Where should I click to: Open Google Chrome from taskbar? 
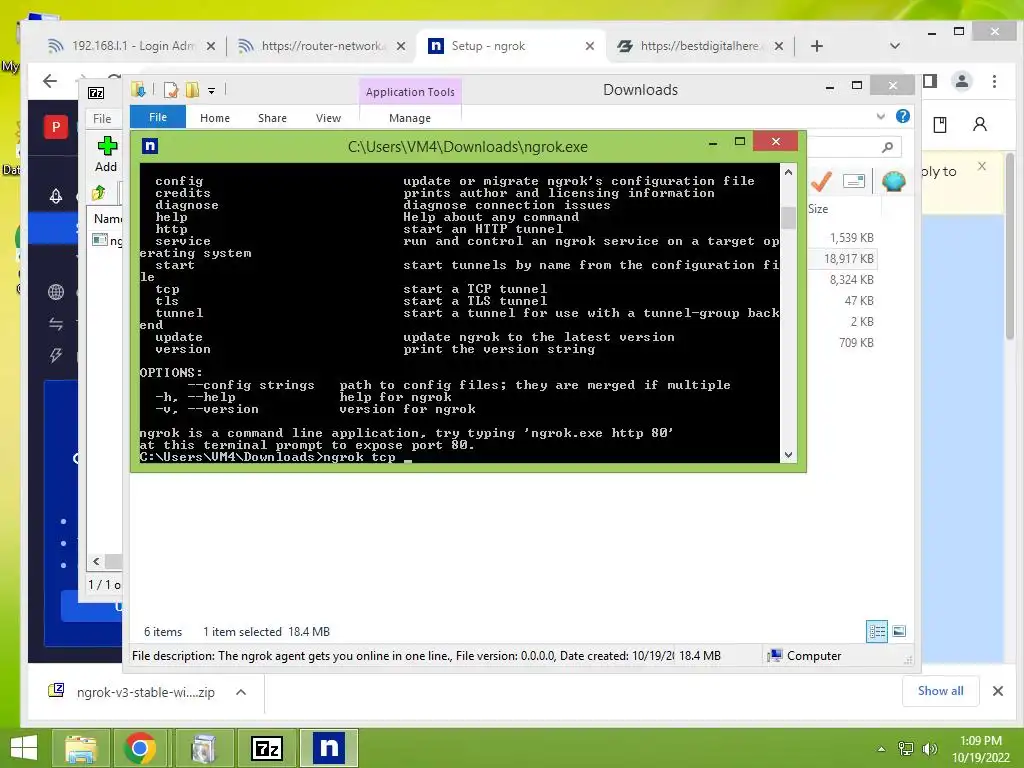tap(139, 748)
